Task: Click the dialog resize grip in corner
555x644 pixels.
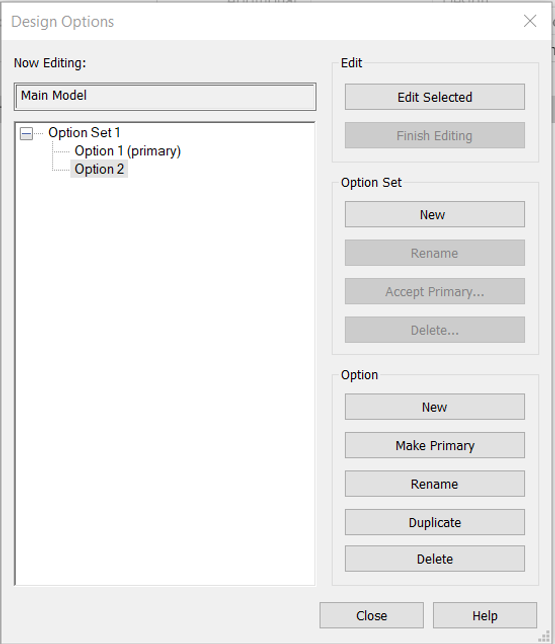Action: pyautogui.click(x=543, y=636)
